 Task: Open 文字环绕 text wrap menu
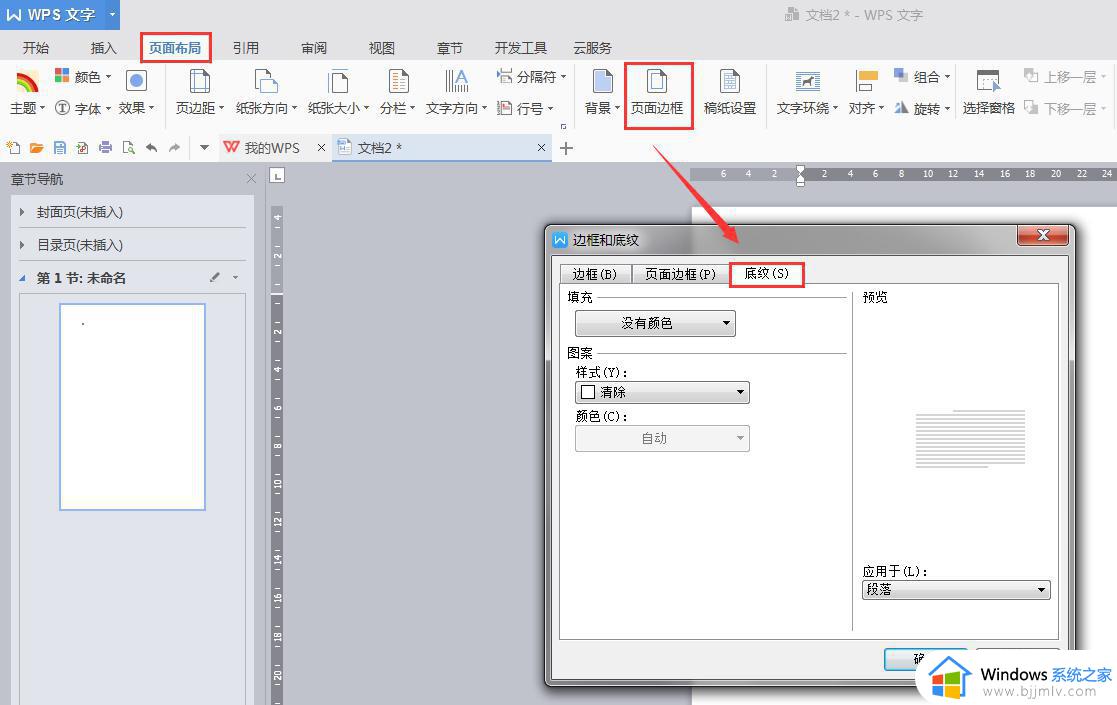[807, 93]
